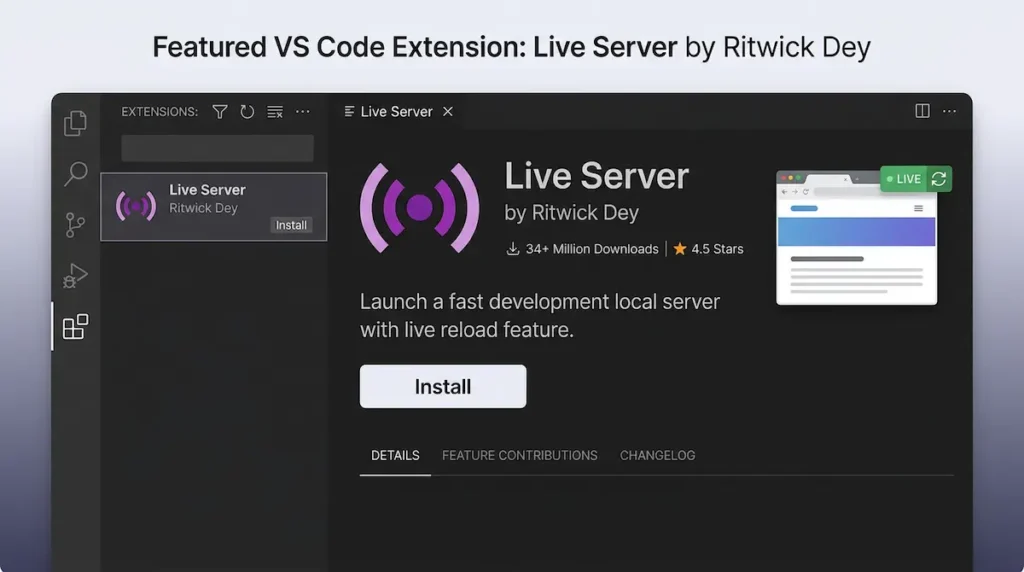Clear extensions search results icon
This screenshot has height=572, width=1024.
coord(275,112)
